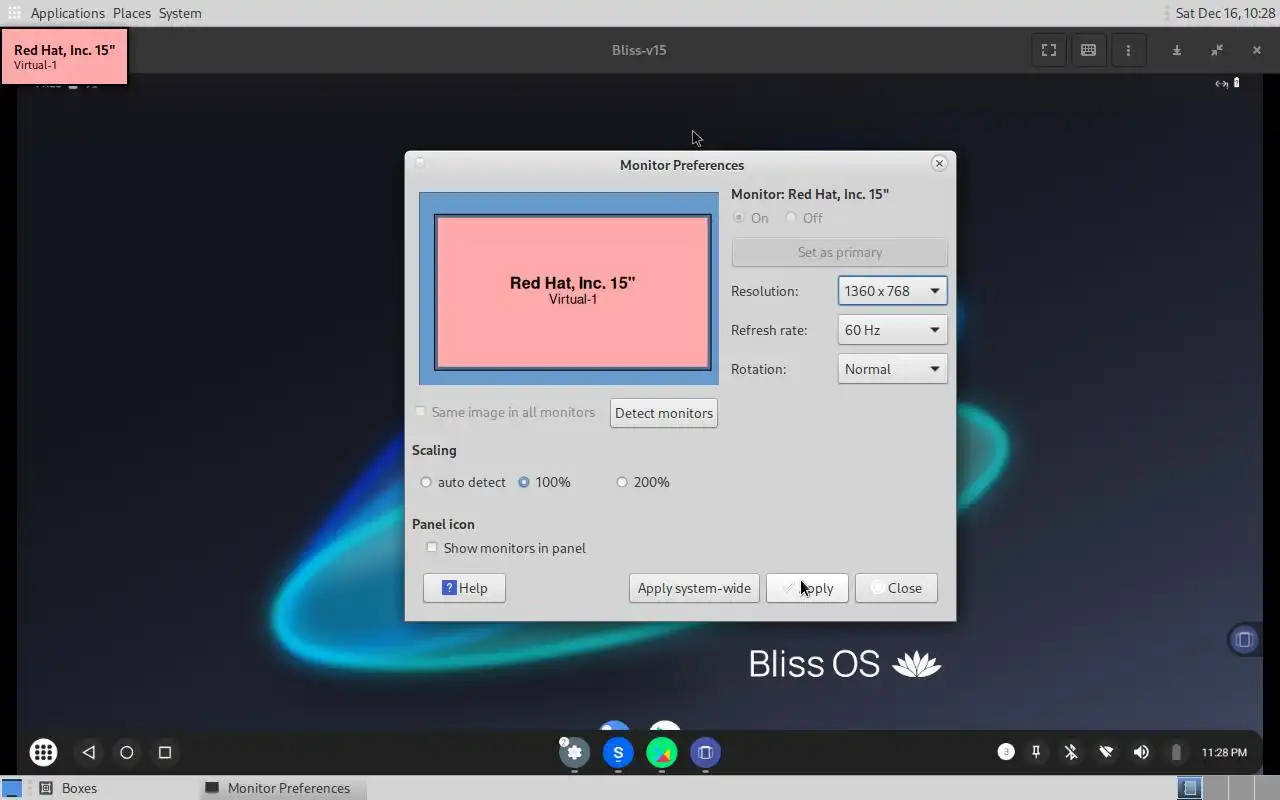Click Detect monitors button
The image size is (1280, 800).
pos(664,413)
